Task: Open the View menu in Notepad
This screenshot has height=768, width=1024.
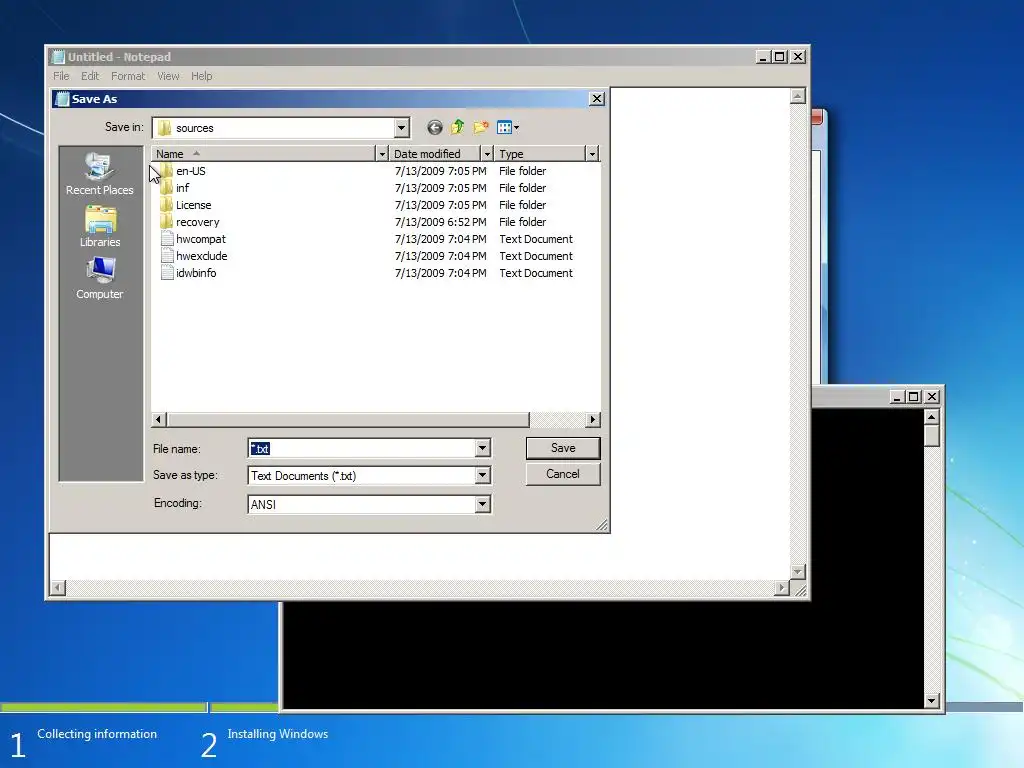Action: pyautogui.click(x=168, y=76)
